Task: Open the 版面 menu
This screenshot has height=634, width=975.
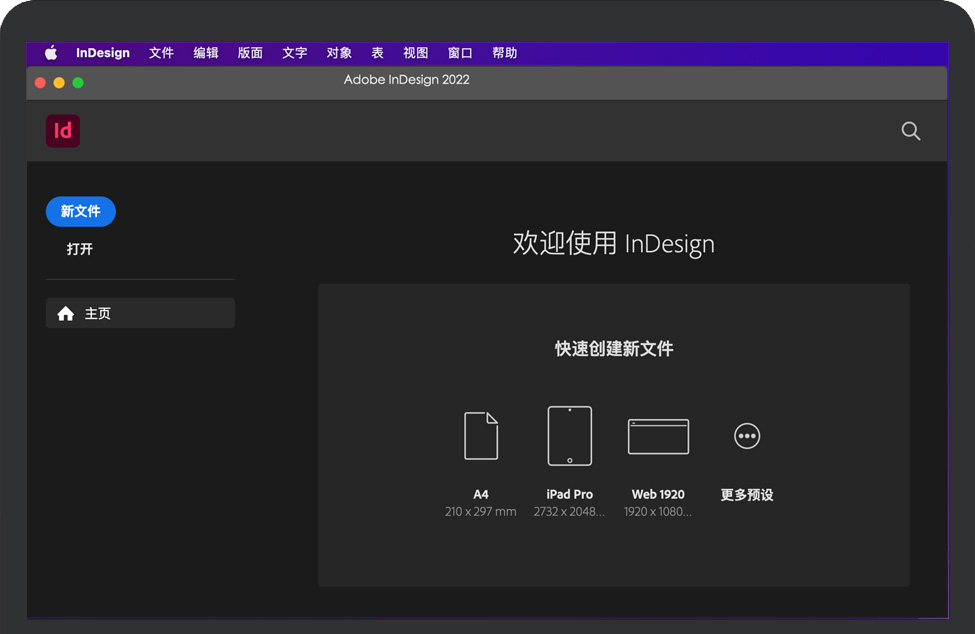Action: tap(250, 53)
